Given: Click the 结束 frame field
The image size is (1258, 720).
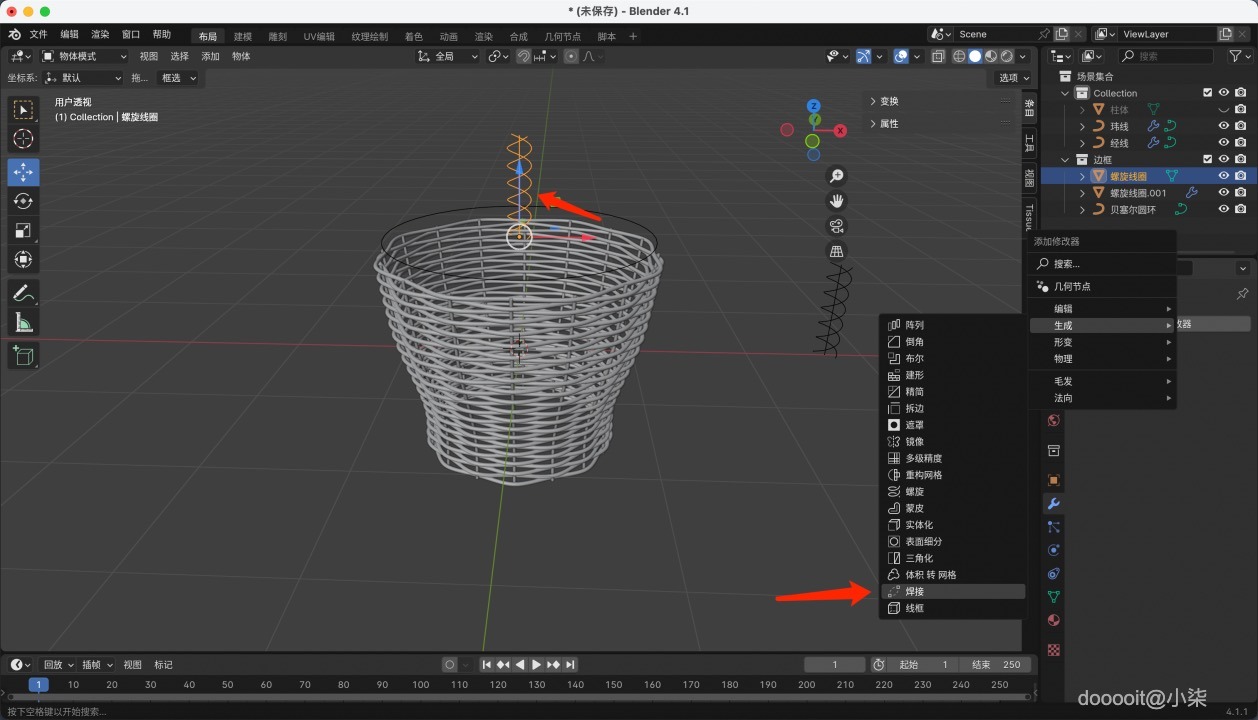Looking at the screenshot, I should click(995, 665).
